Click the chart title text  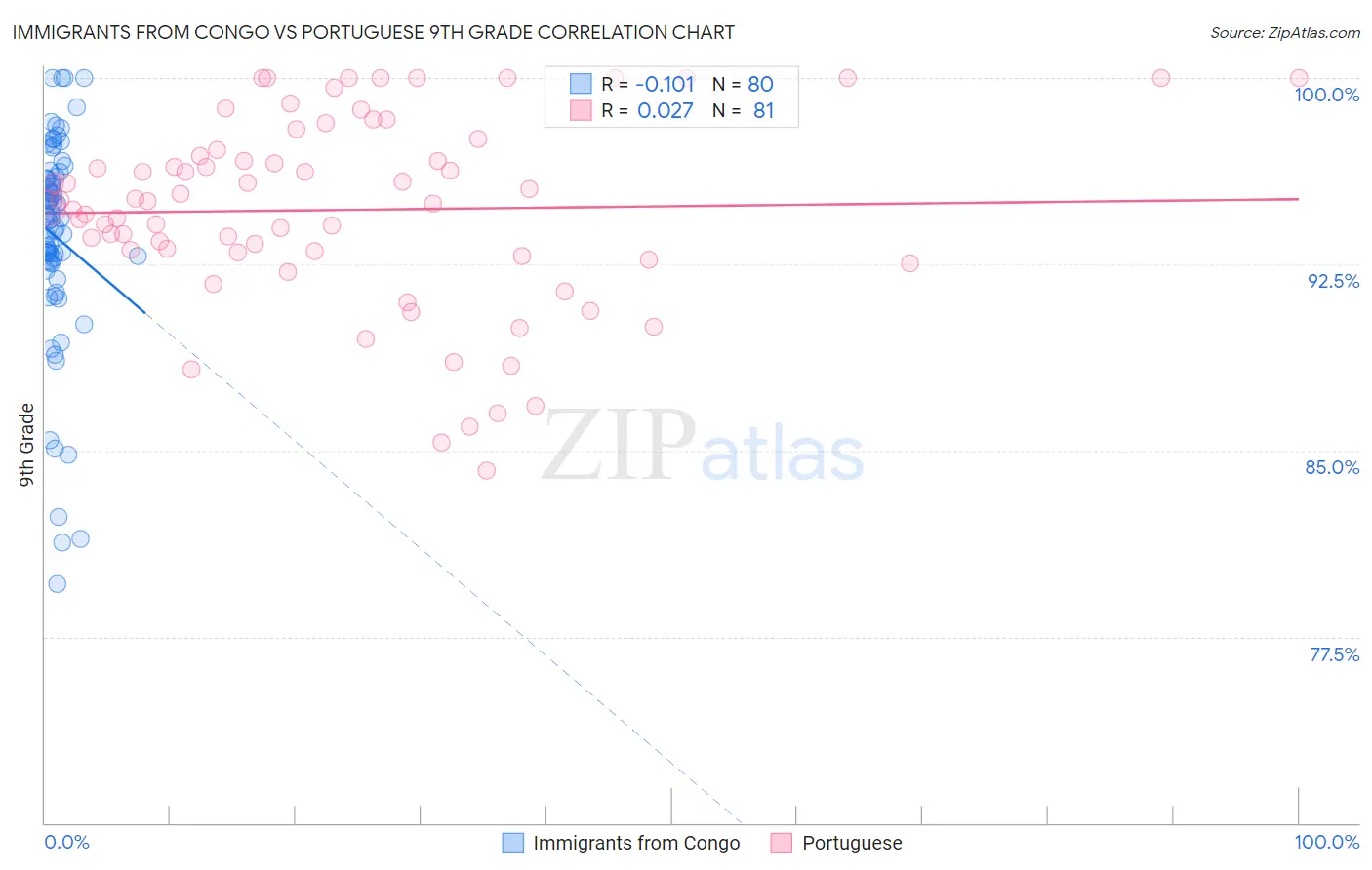[x=373, y=32]
